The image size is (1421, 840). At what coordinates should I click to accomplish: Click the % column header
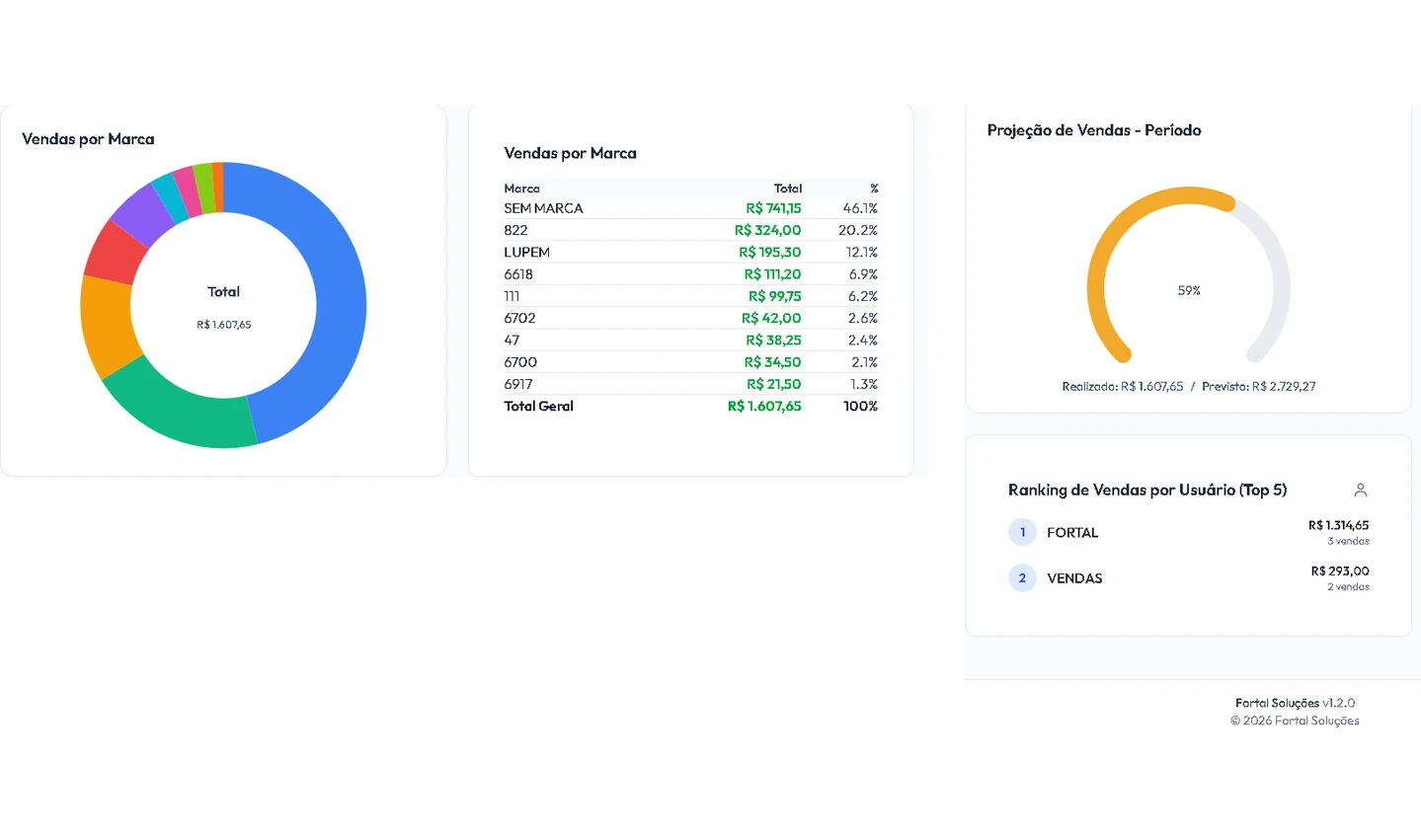(874, 189)
